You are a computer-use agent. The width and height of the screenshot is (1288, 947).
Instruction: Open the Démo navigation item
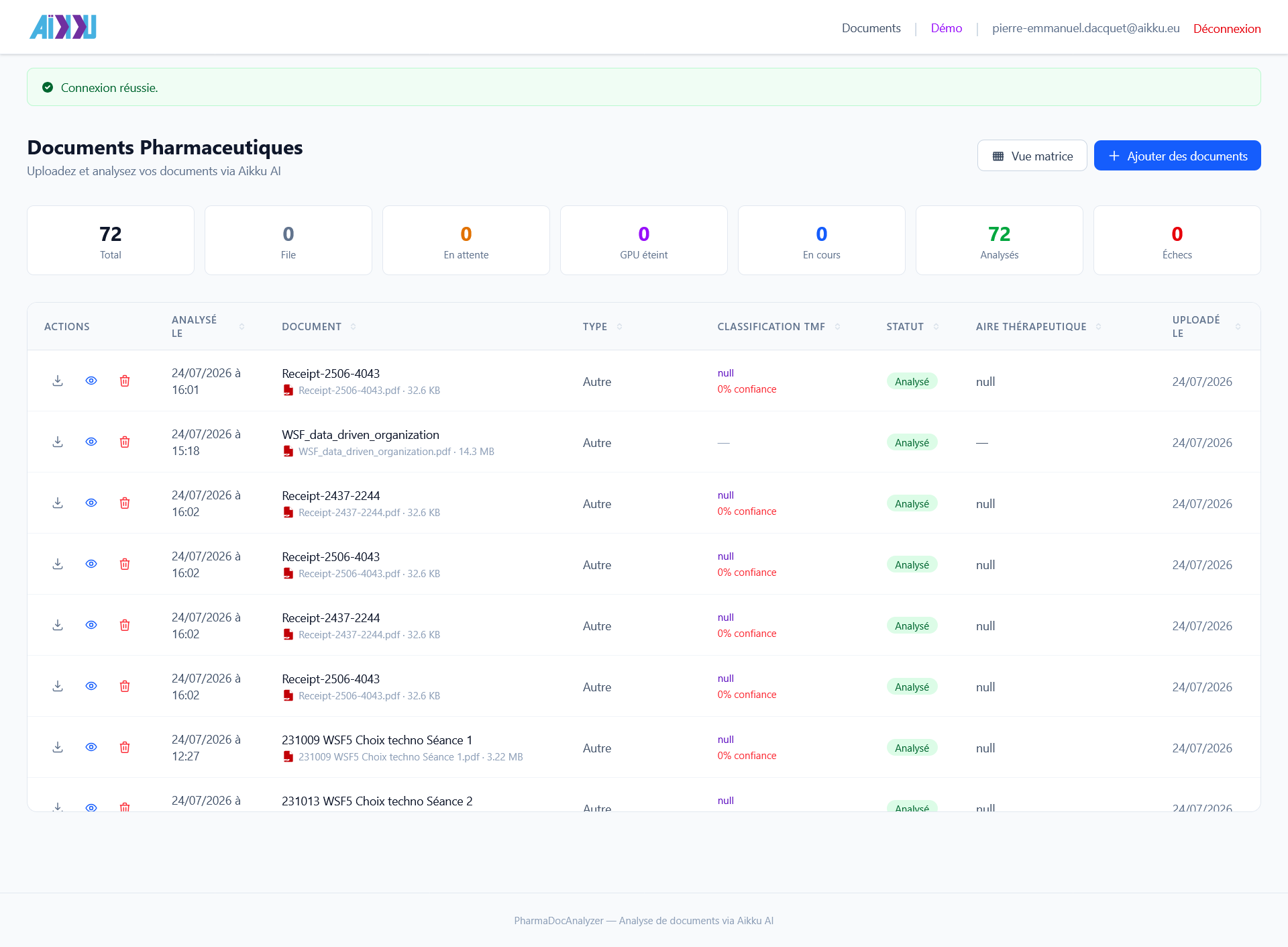point(946,28)
